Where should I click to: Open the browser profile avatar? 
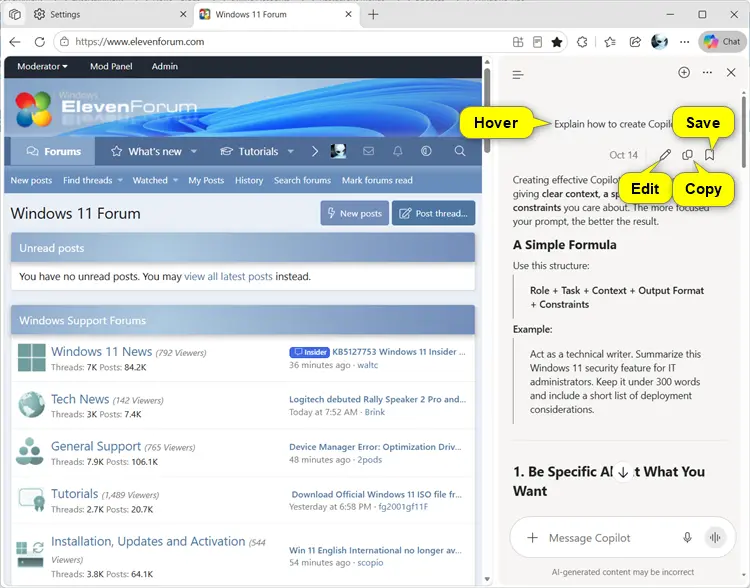click(x=659, y=42)
